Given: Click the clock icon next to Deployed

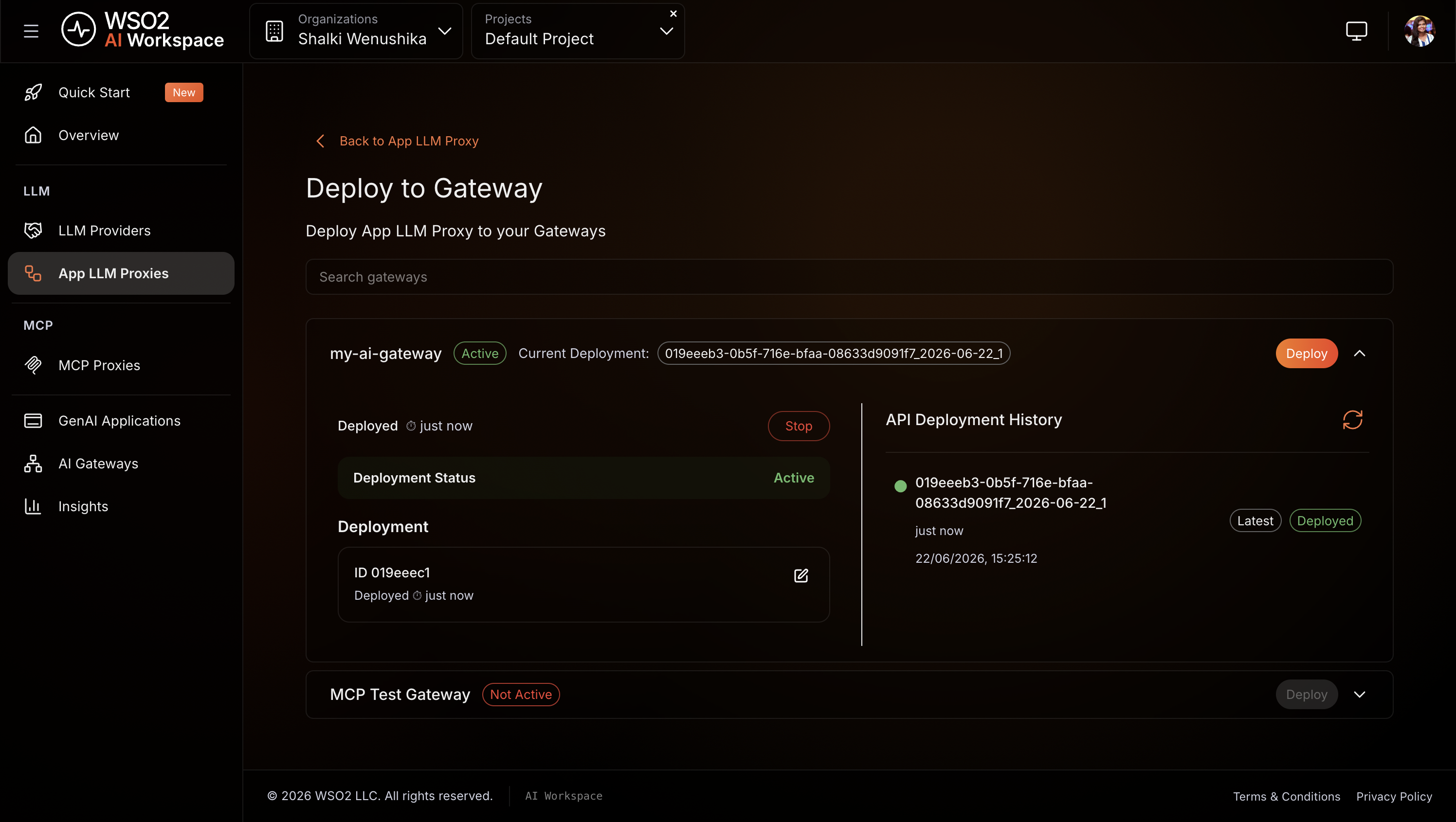Looking at the screenshot, I should click(411, 426).
